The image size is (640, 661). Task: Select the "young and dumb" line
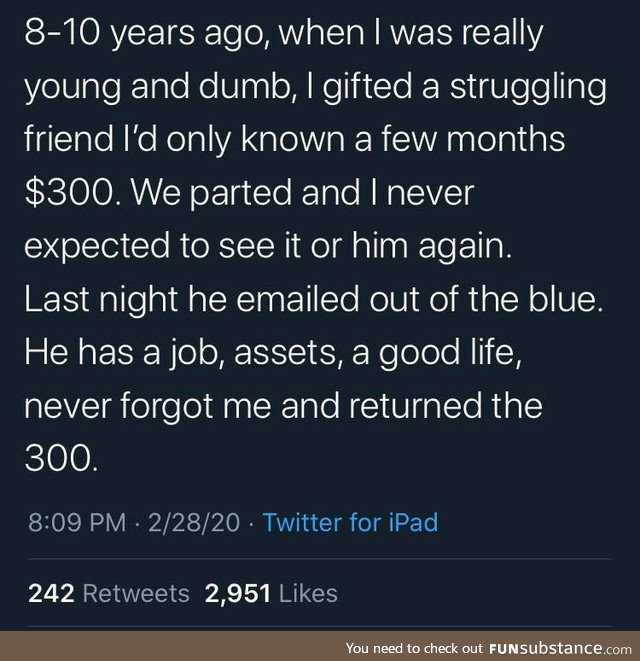click(x=315, y=87)
